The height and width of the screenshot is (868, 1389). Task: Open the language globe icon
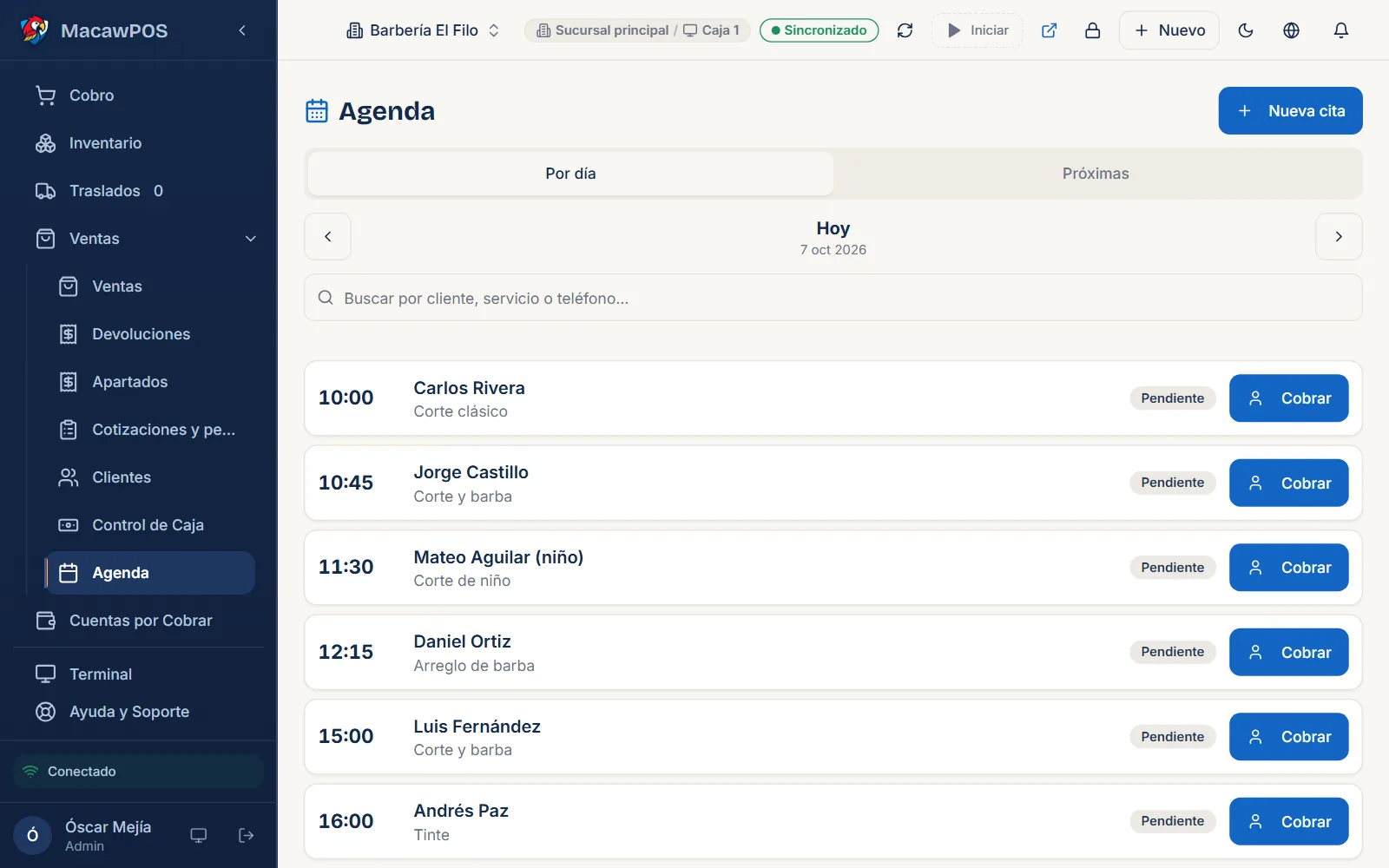(1291, 30)
